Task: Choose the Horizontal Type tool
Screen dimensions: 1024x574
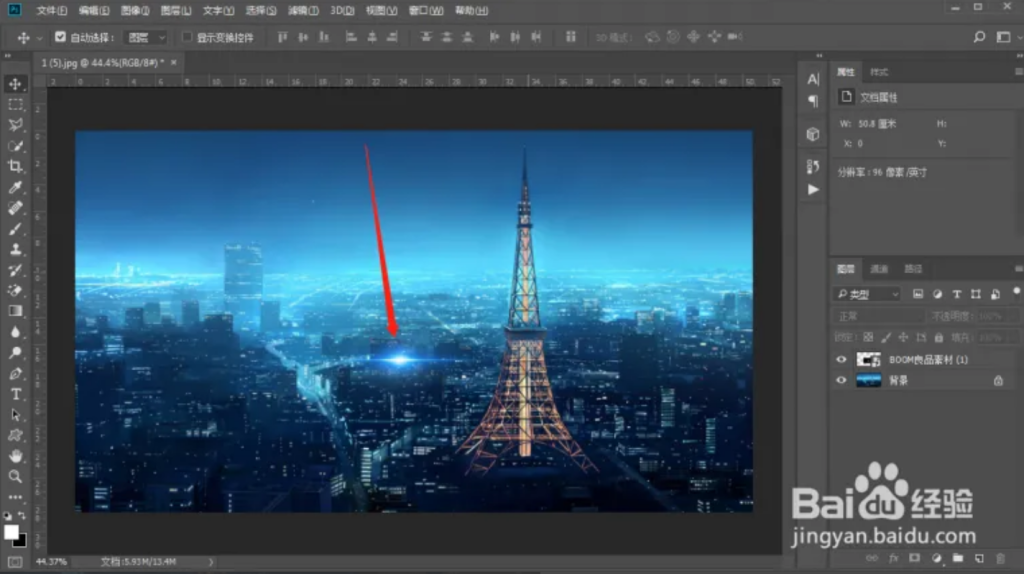Action: [15, 394]
